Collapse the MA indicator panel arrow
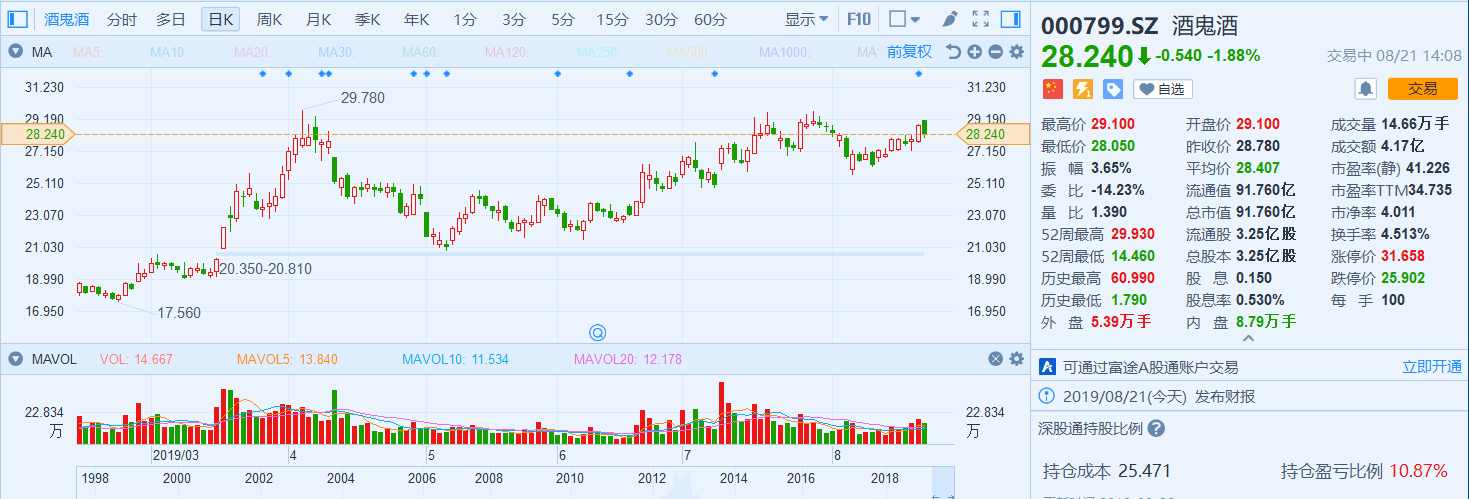 [15, 52]
